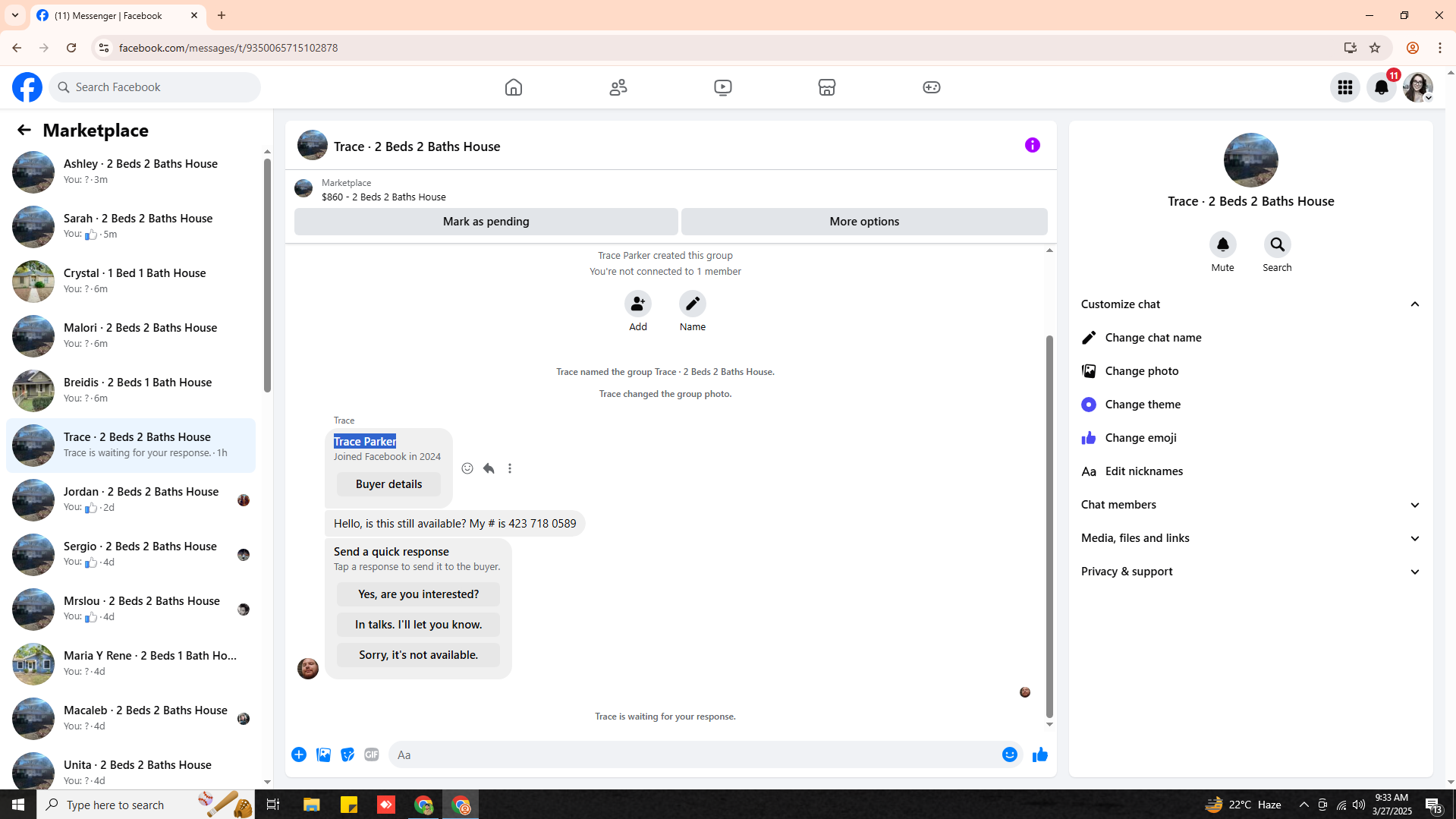The width and height of the screenshot is (1456, 819).
Task: Open more actions for Trace's message
Action: [510, 468]
